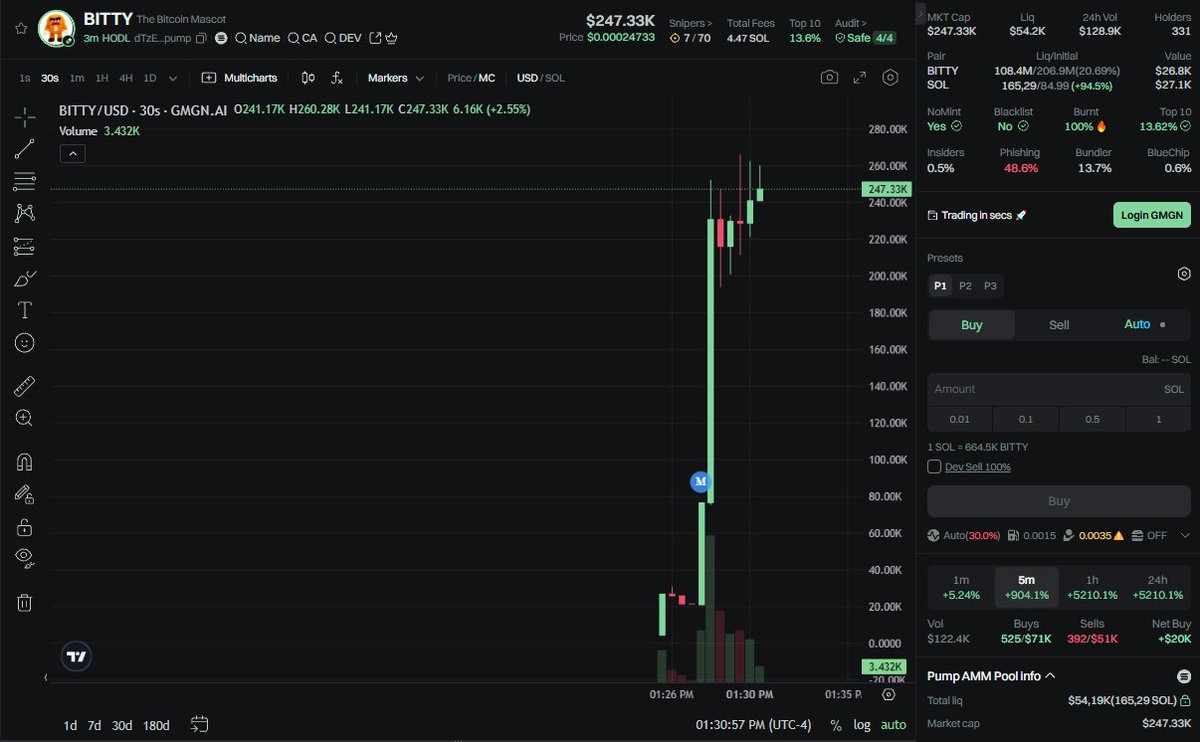The image size is (1200, 742).
Task: Open the Multicharts view
Action: [239, 78]
